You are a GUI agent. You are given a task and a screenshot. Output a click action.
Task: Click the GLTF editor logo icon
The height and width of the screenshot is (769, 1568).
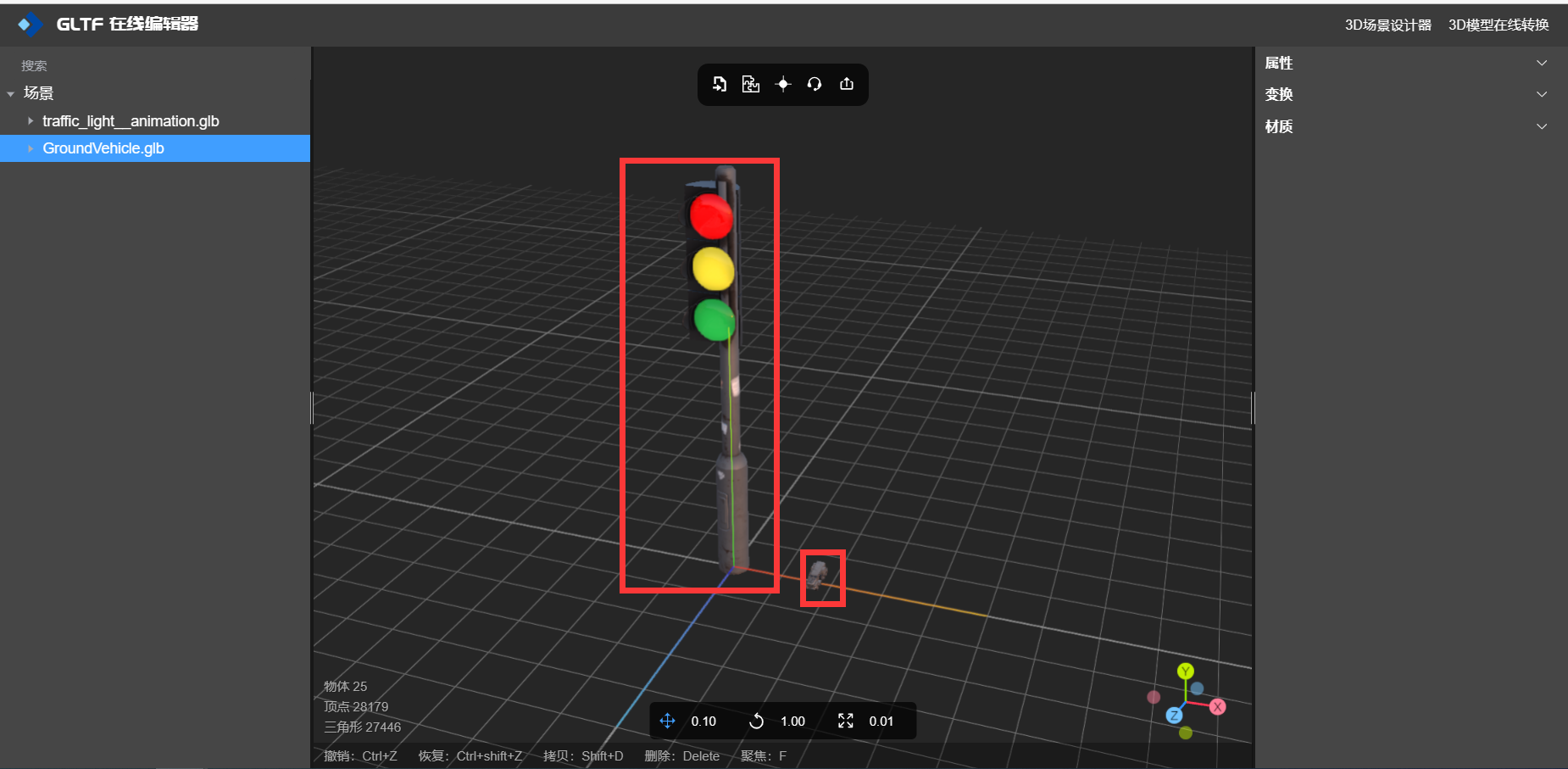(30, 25)
